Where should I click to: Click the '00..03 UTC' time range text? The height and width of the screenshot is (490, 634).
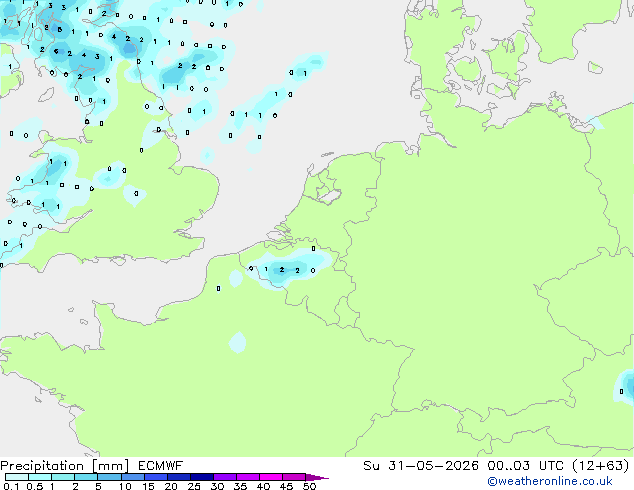point(525,466)
